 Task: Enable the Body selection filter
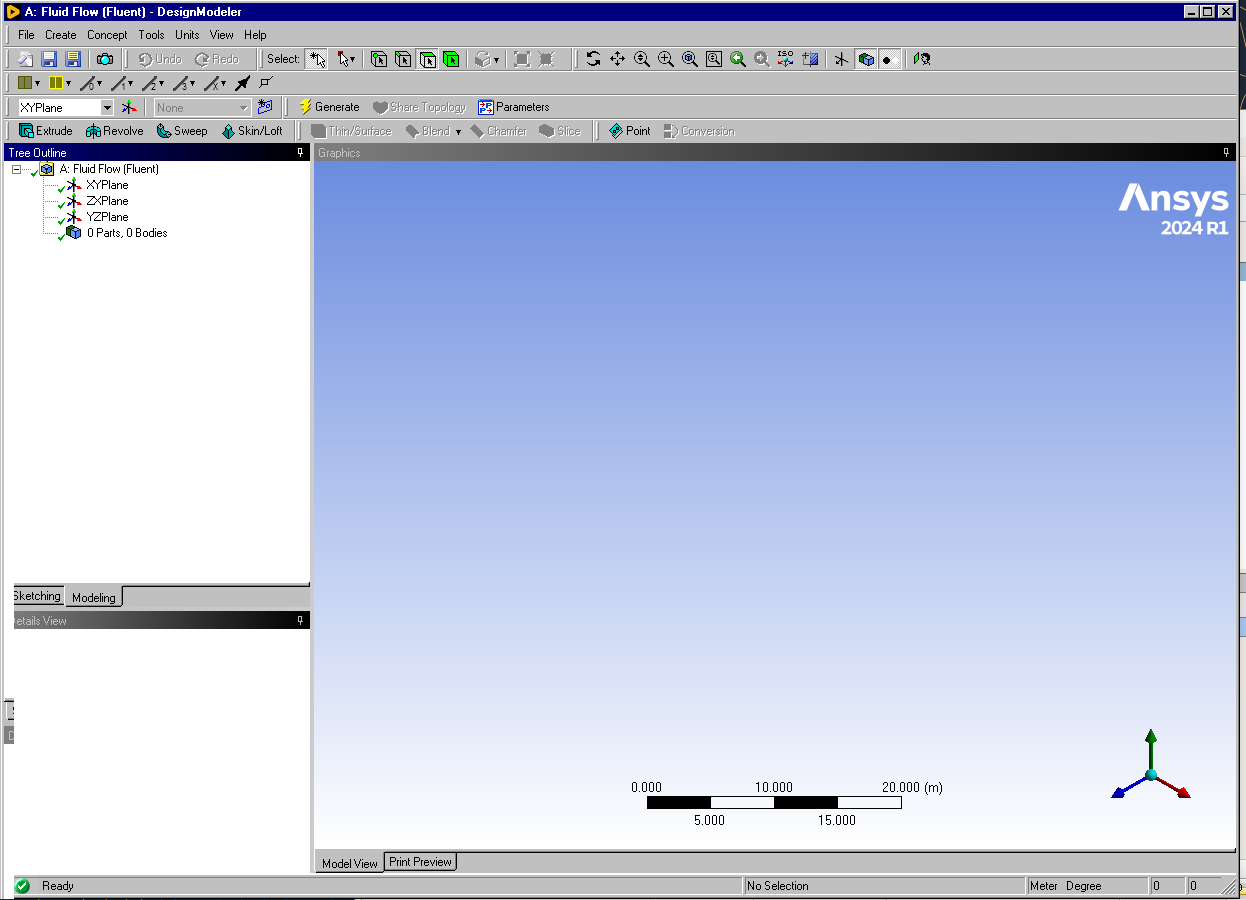[x=451, y=59]
